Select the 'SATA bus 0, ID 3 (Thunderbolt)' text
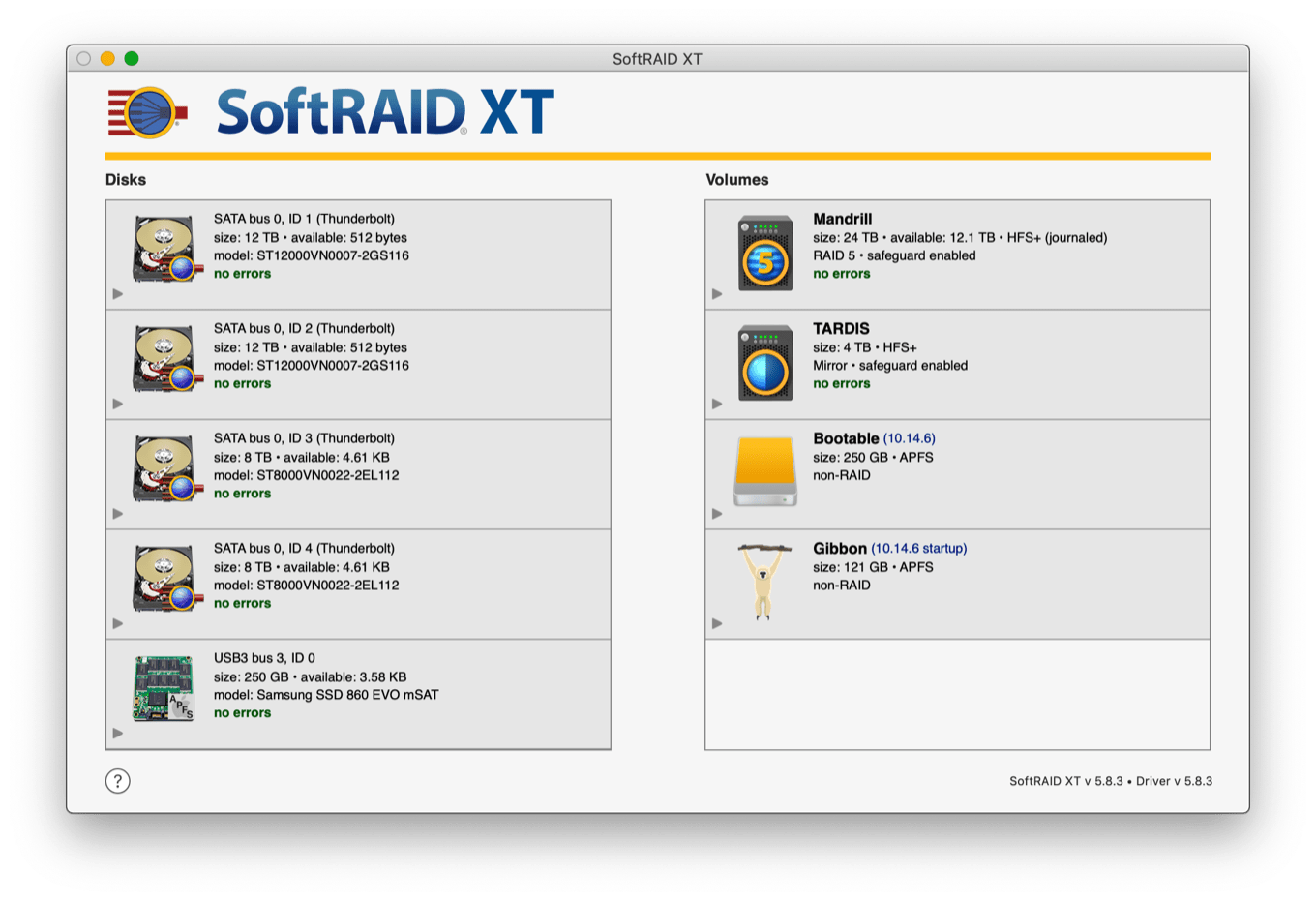The image size is (1316, 901). [304, 438]
